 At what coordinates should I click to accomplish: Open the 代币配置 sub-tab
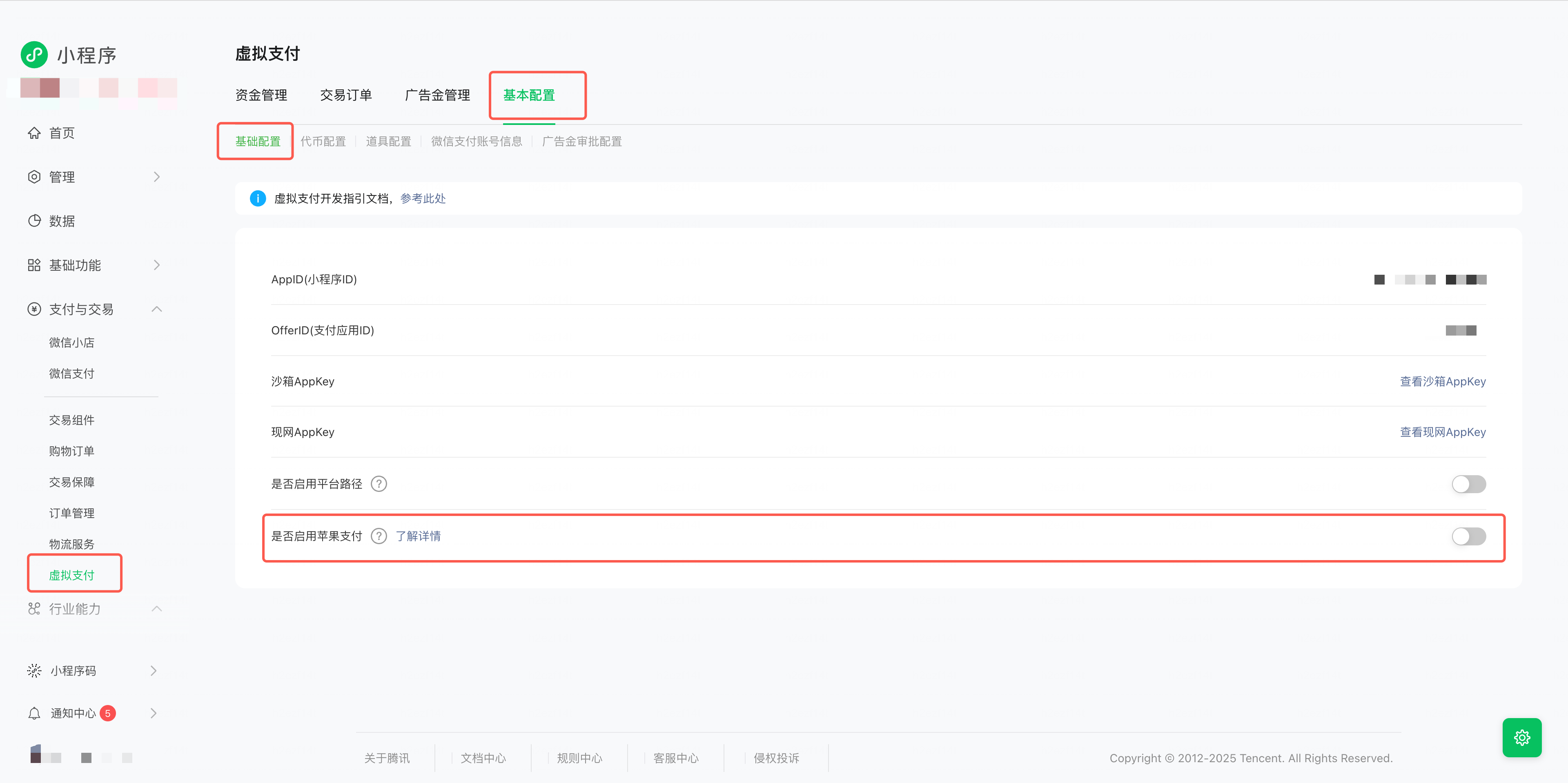pos(323,141)
